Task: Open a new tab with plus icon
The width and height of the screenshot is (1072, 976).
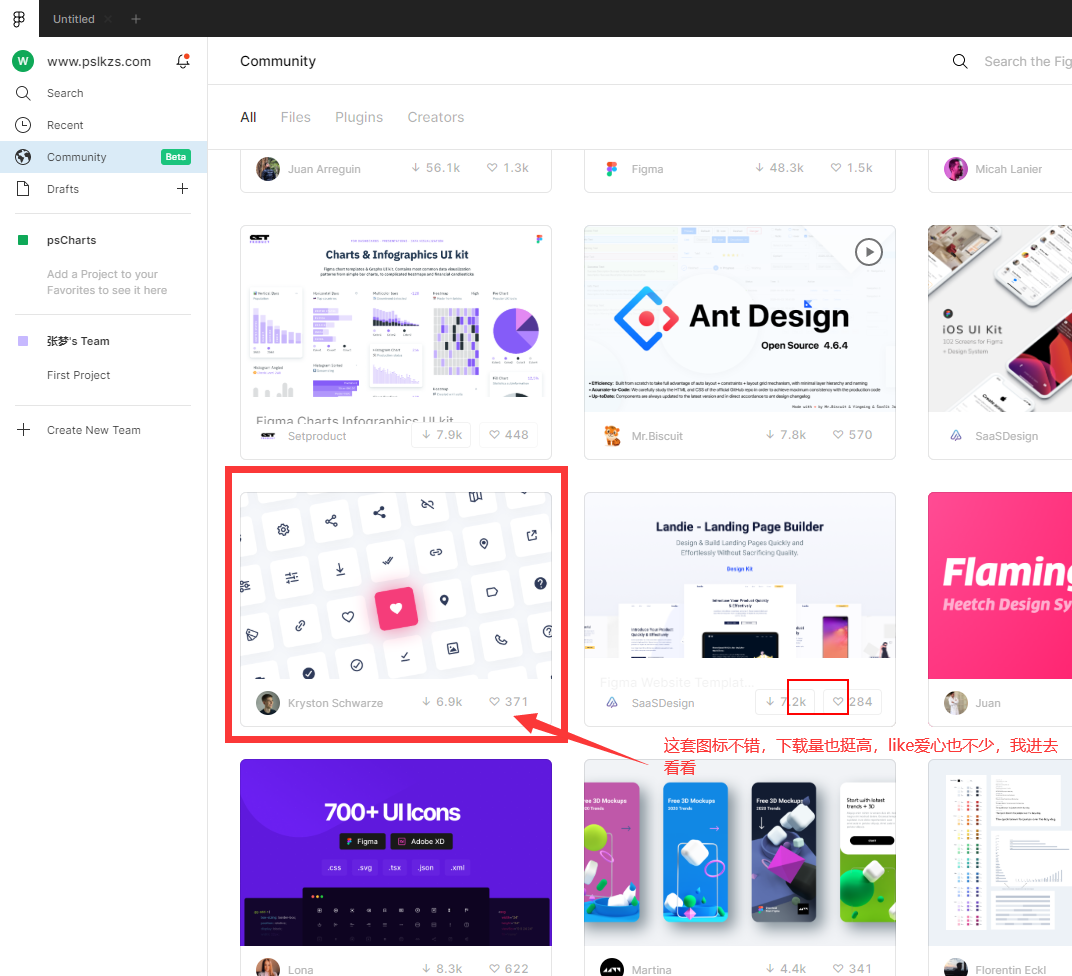Action: 135,19
